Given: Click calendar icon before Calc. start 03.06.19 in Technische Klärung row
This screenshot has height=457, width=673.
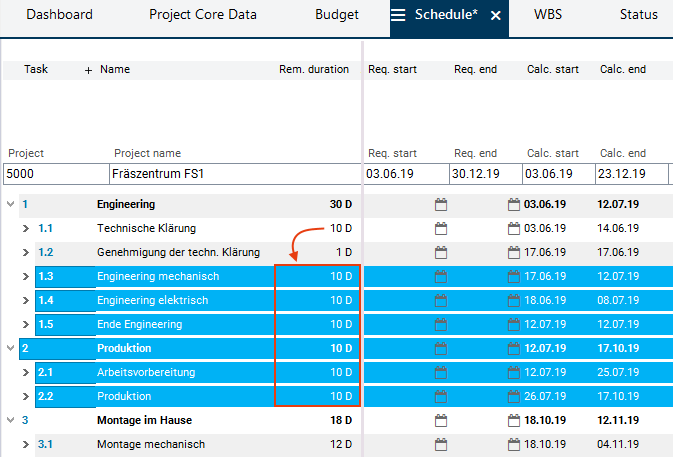Looking at the screenshot, I should (x=514, y=228).
